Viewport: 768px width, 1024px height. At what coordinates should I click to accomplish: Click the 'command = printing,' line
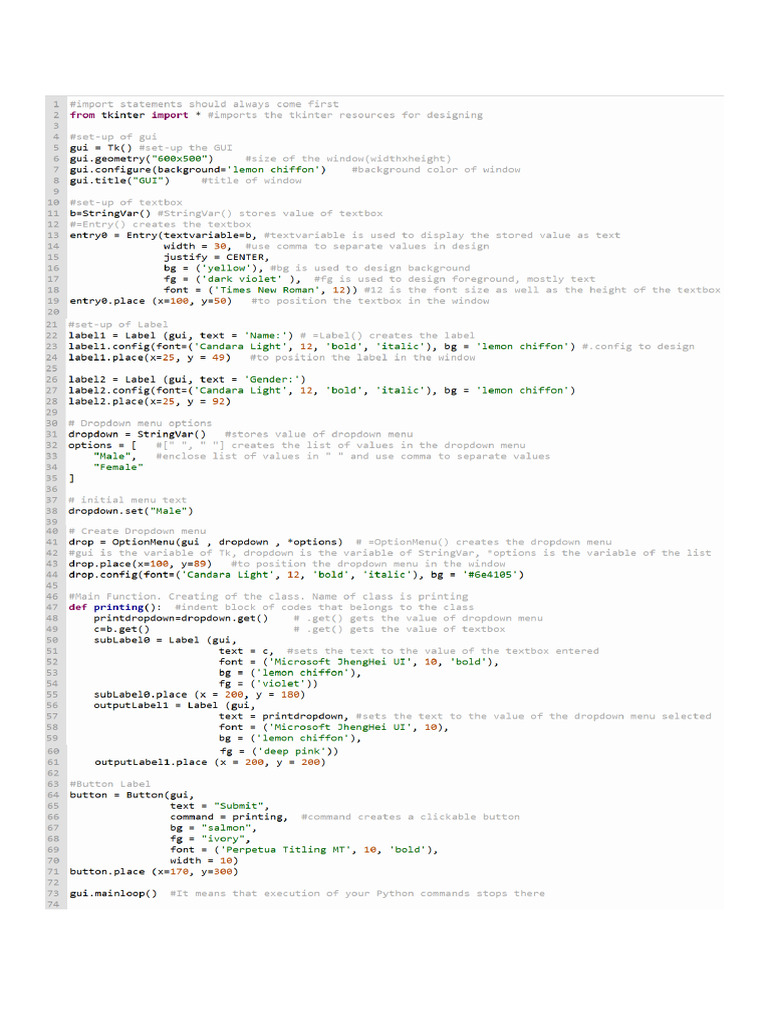229,817
